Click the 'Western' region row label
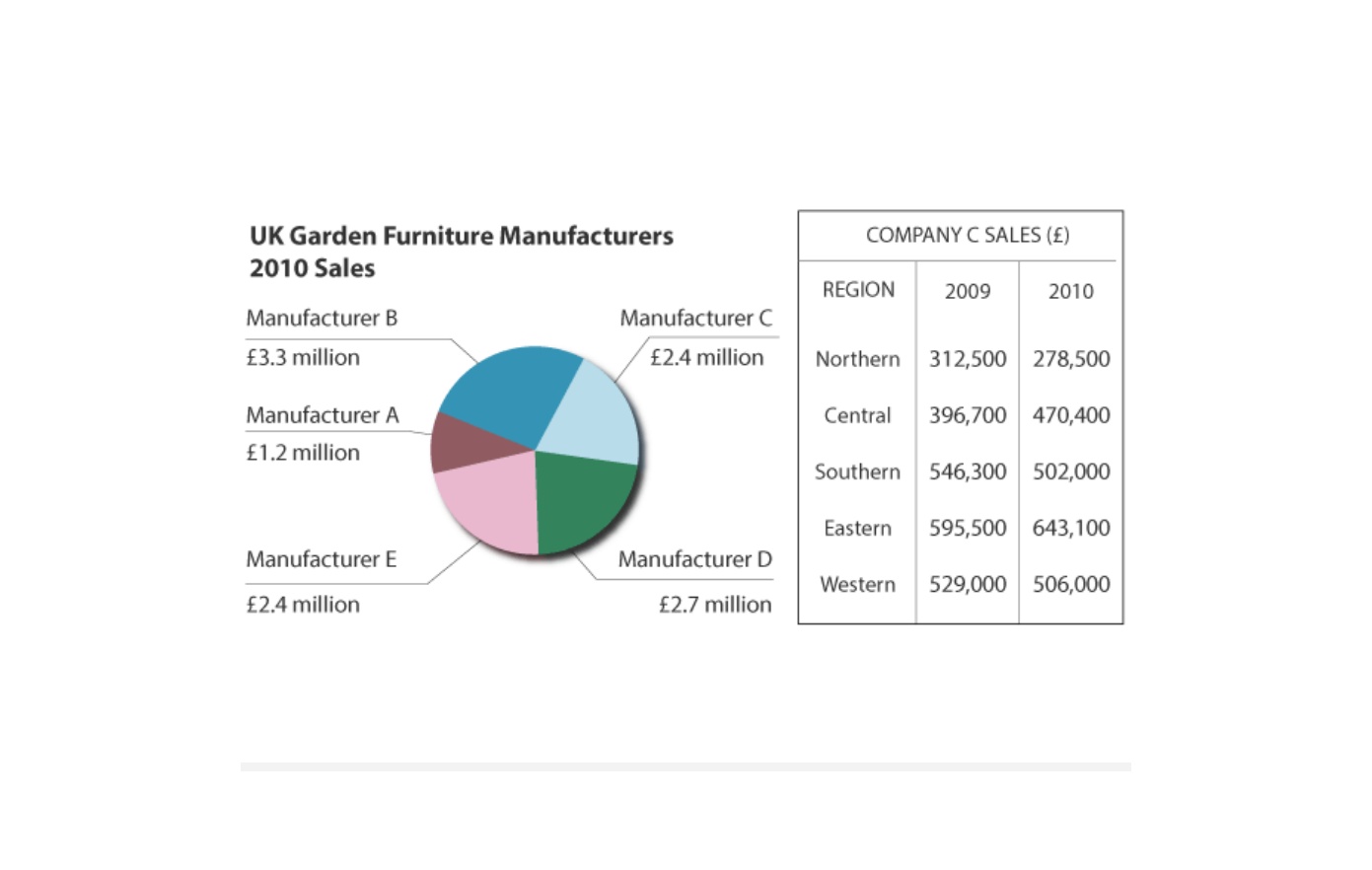Screen dimensions: 1372x870 (x=857, y=584)
